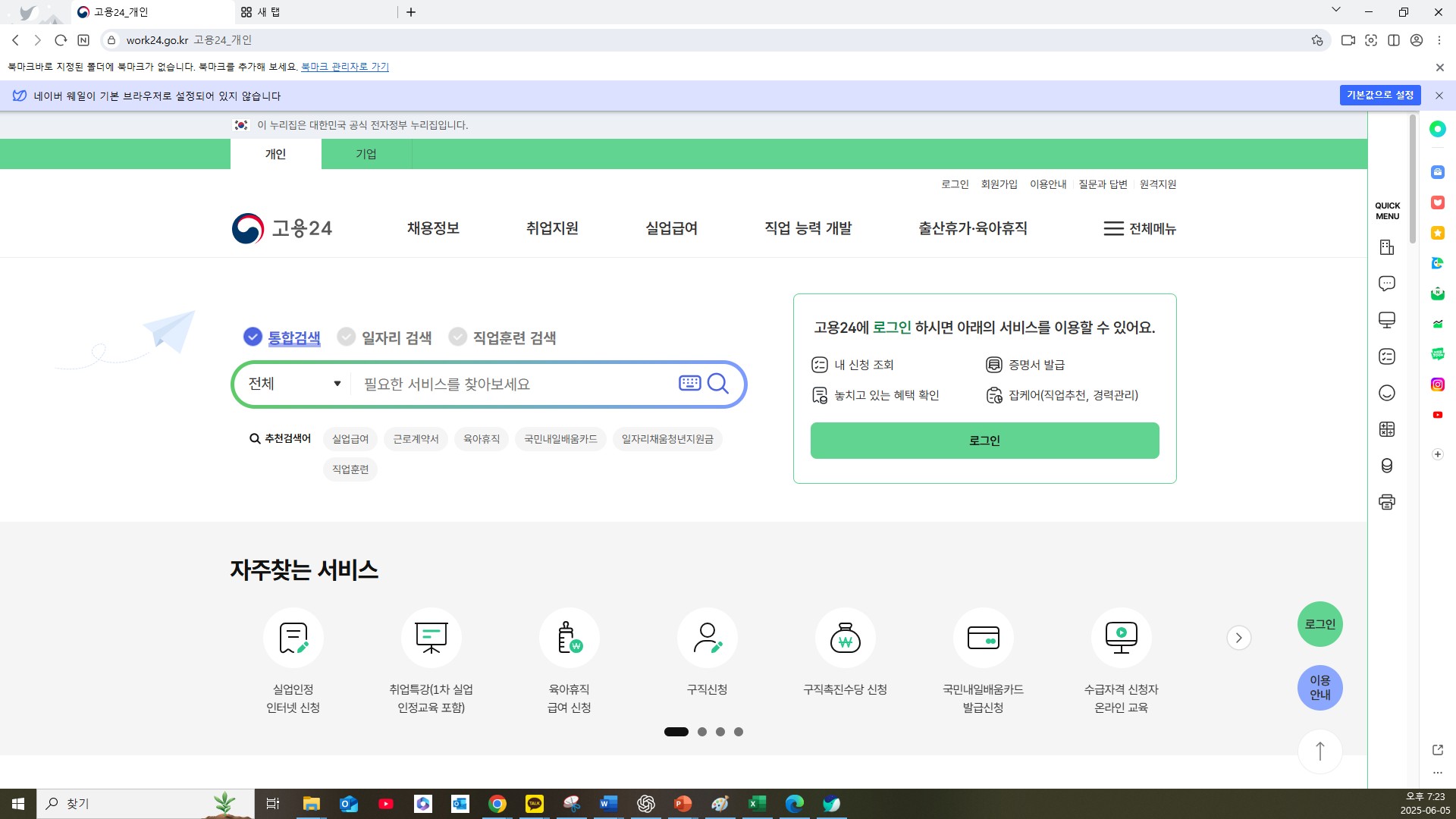Switch to 개인 tab
Viewport: 1456px width, 819px height.
[x=275, y=154]
